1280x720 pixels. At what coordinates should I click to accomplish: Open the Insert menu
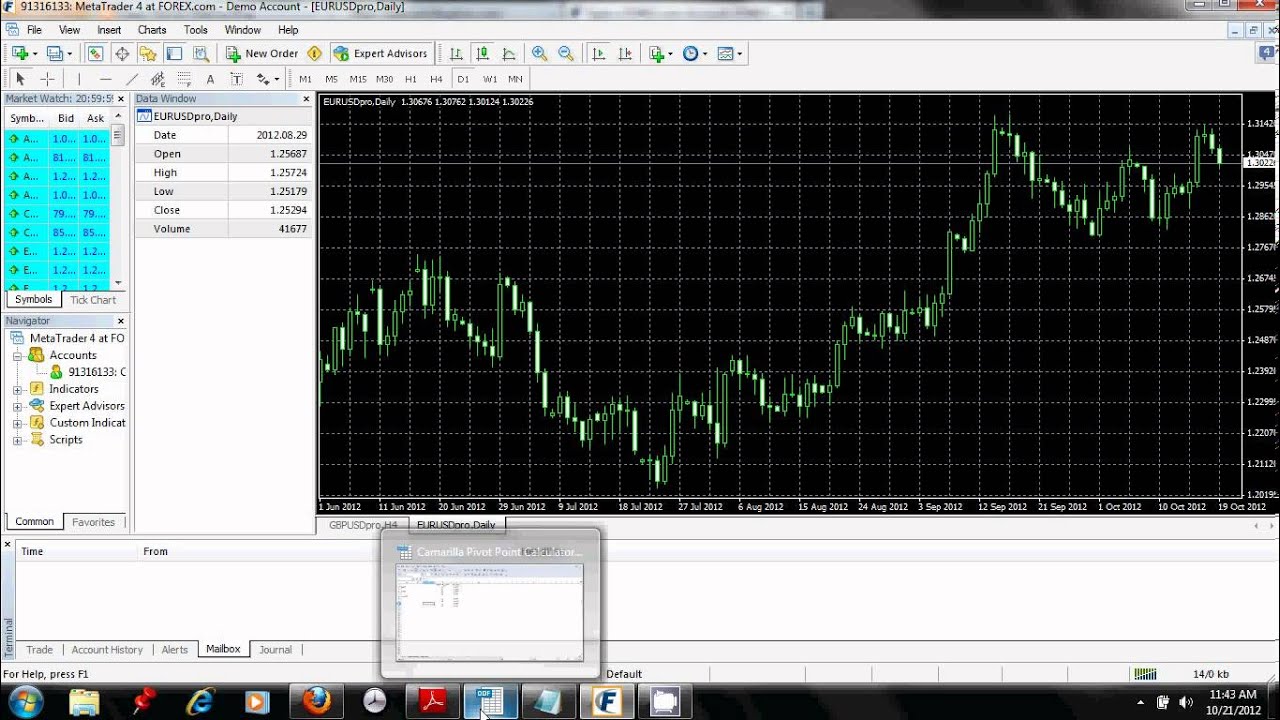109,30
